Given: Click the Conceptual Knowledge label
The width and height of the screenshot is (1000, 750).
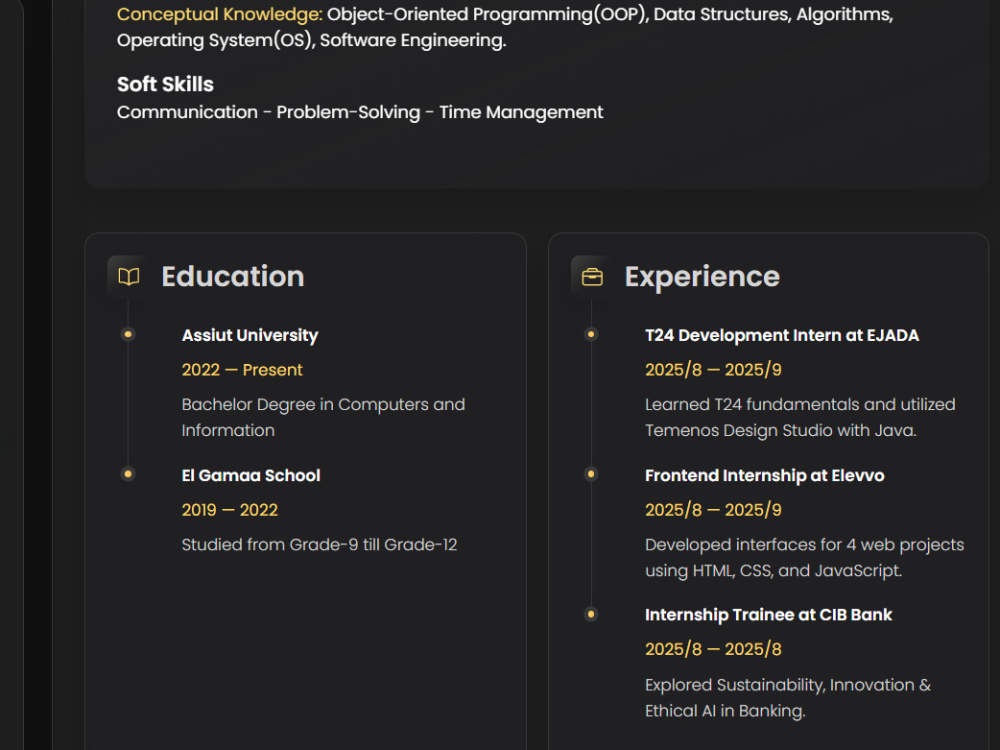Looking at the screenshot, I should tap(219, 14).
